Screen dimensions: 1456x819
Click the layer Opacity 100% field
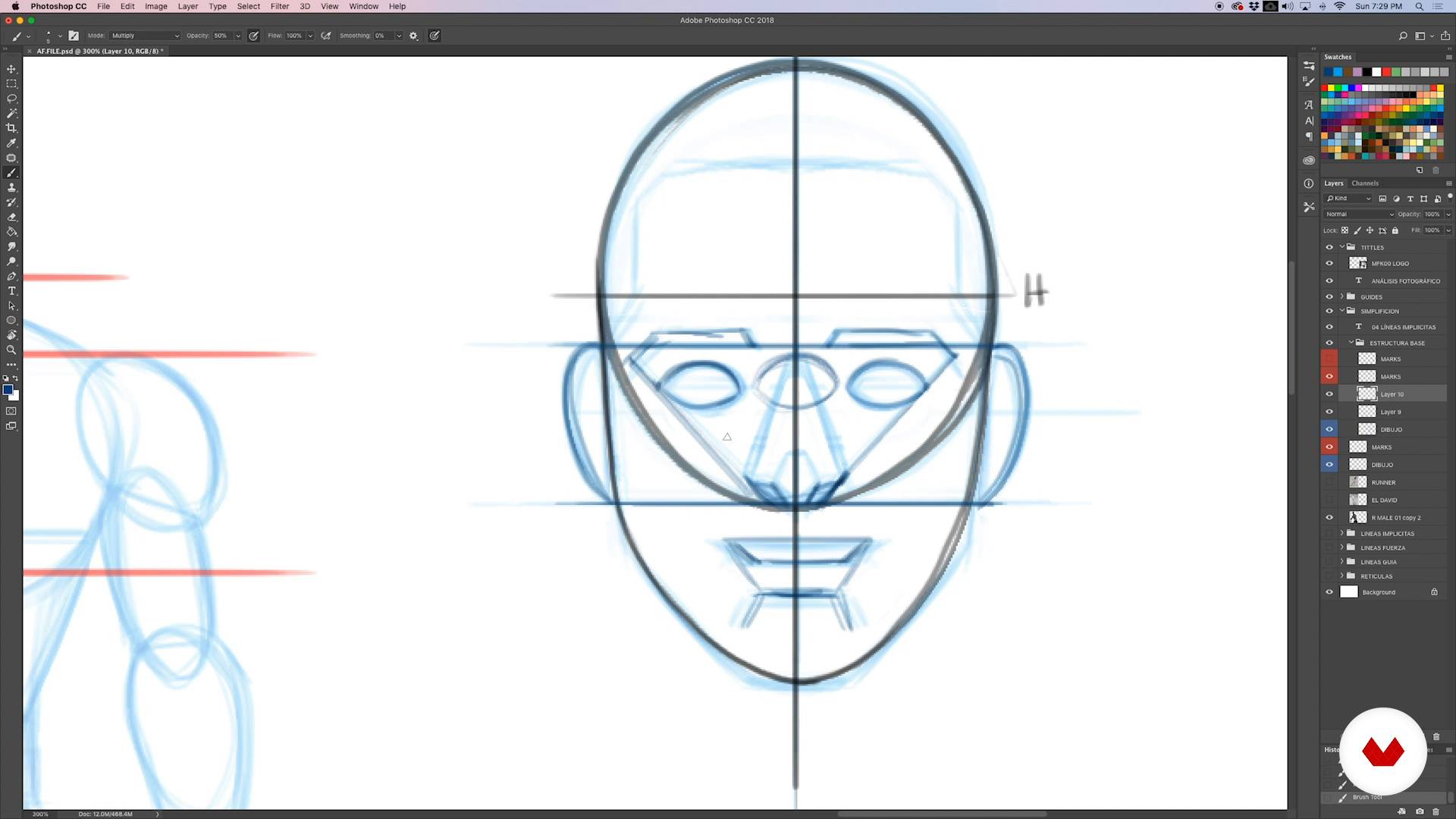[x=1432, y=215]
